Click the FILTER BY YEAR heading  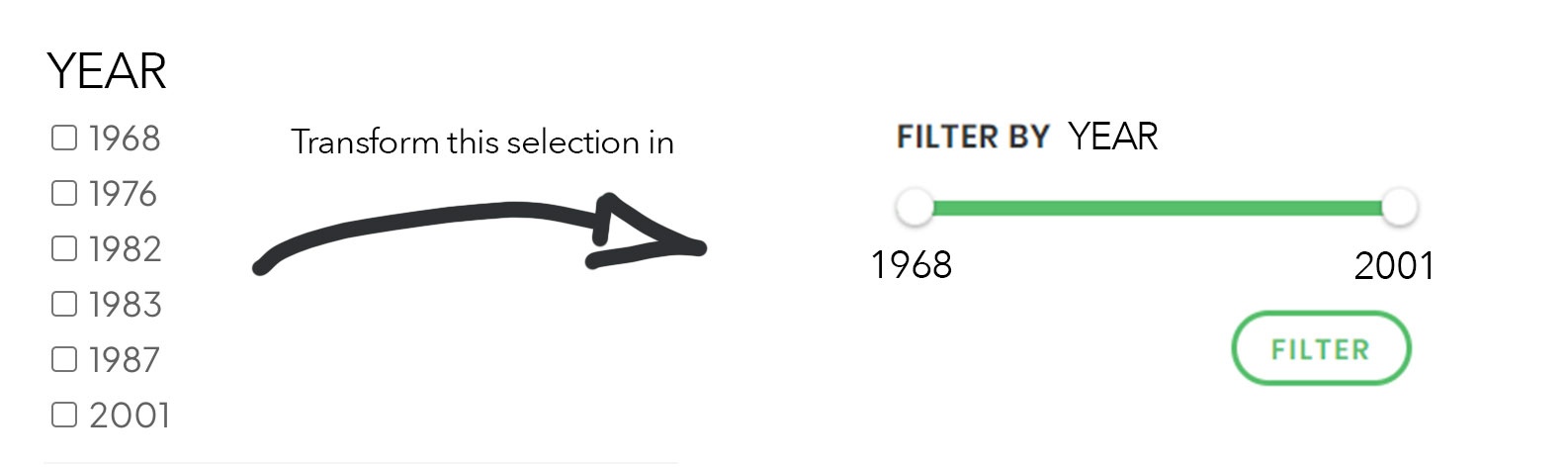1026,137
